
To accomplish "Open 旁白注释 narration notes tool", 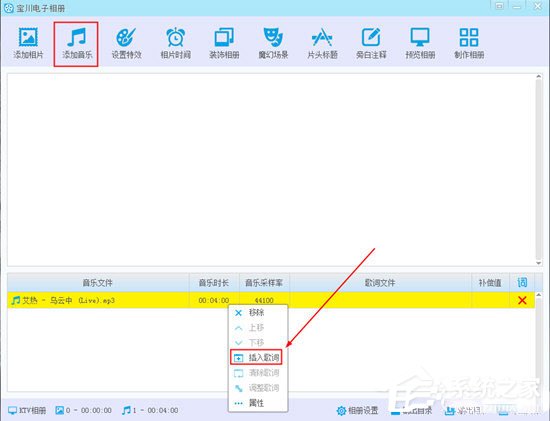I will click(371, 43).
